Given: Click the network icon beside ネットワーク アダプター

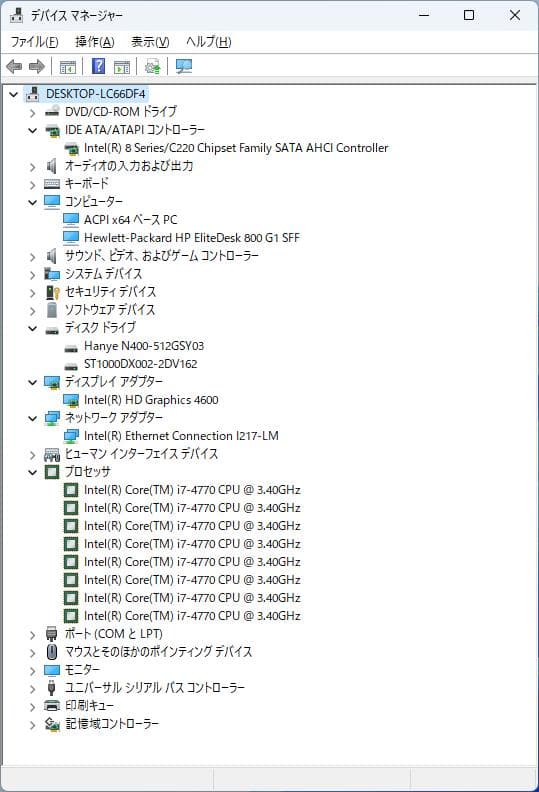Looking at the screenshot, I should 52,418.
